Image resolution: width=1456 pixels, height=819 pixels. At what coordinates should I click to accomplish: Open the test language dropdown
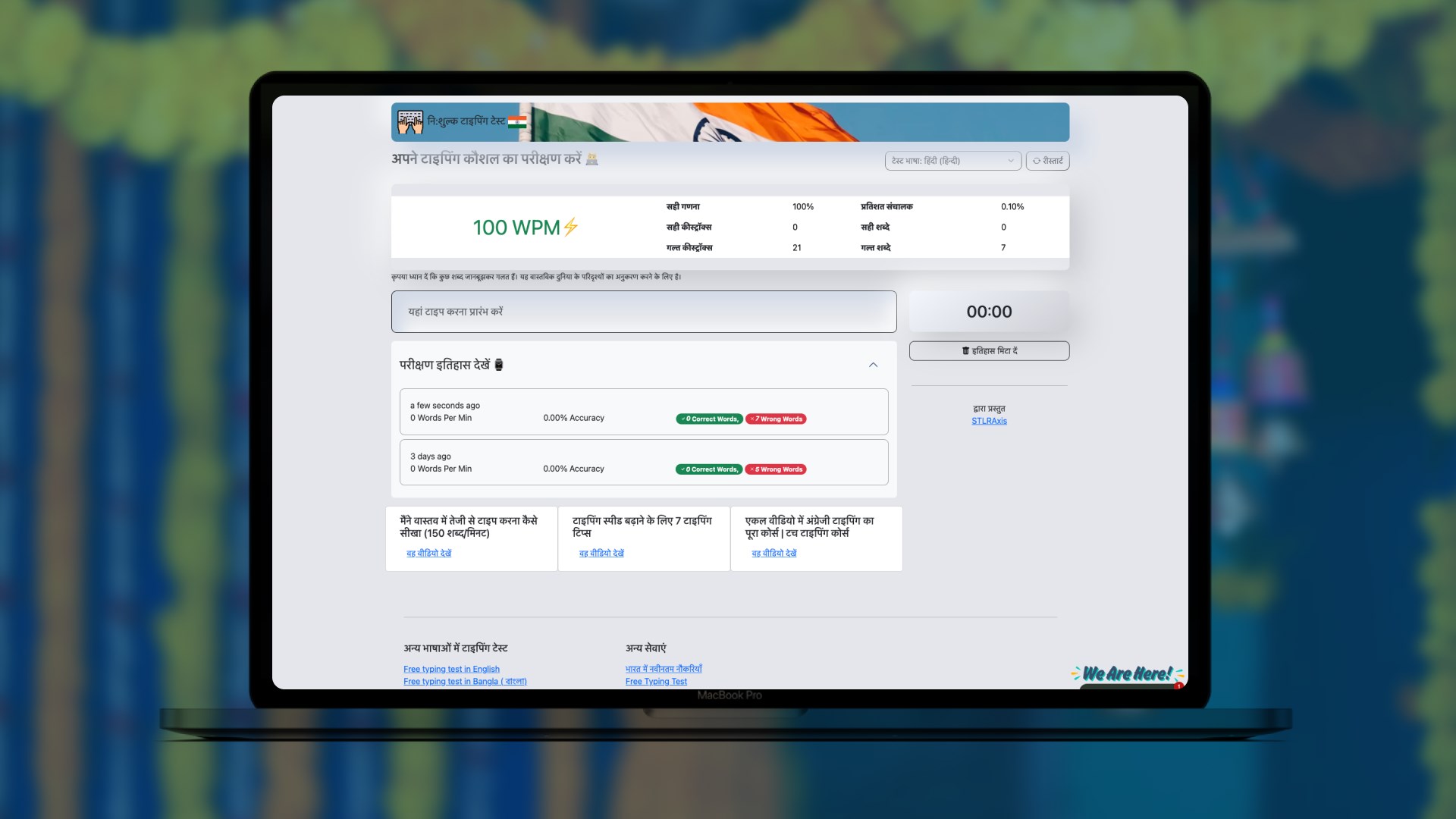tap(952, 161)
